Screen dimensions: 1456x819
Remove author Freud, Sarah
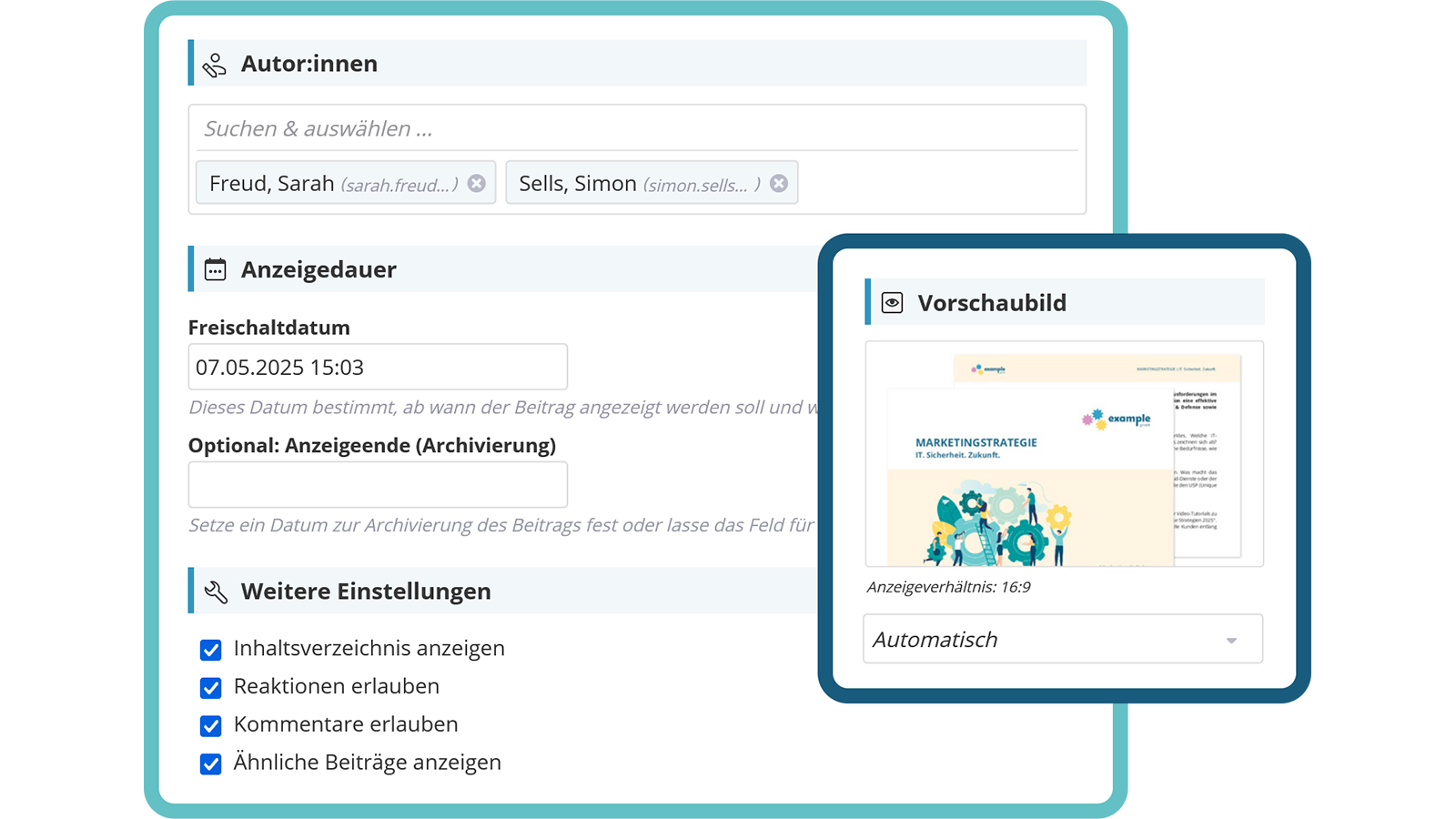477,183
